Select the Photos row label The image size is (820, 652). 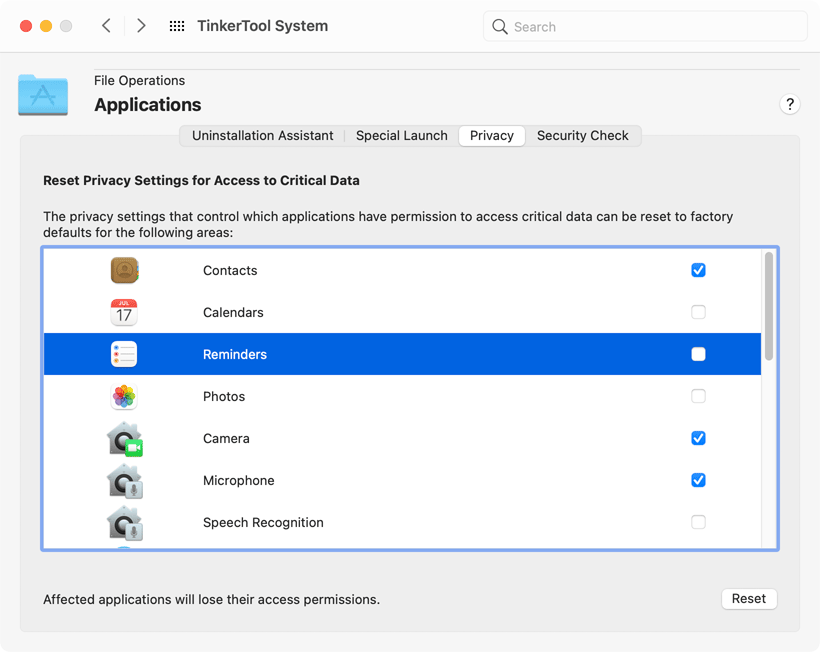pos(224,396)
